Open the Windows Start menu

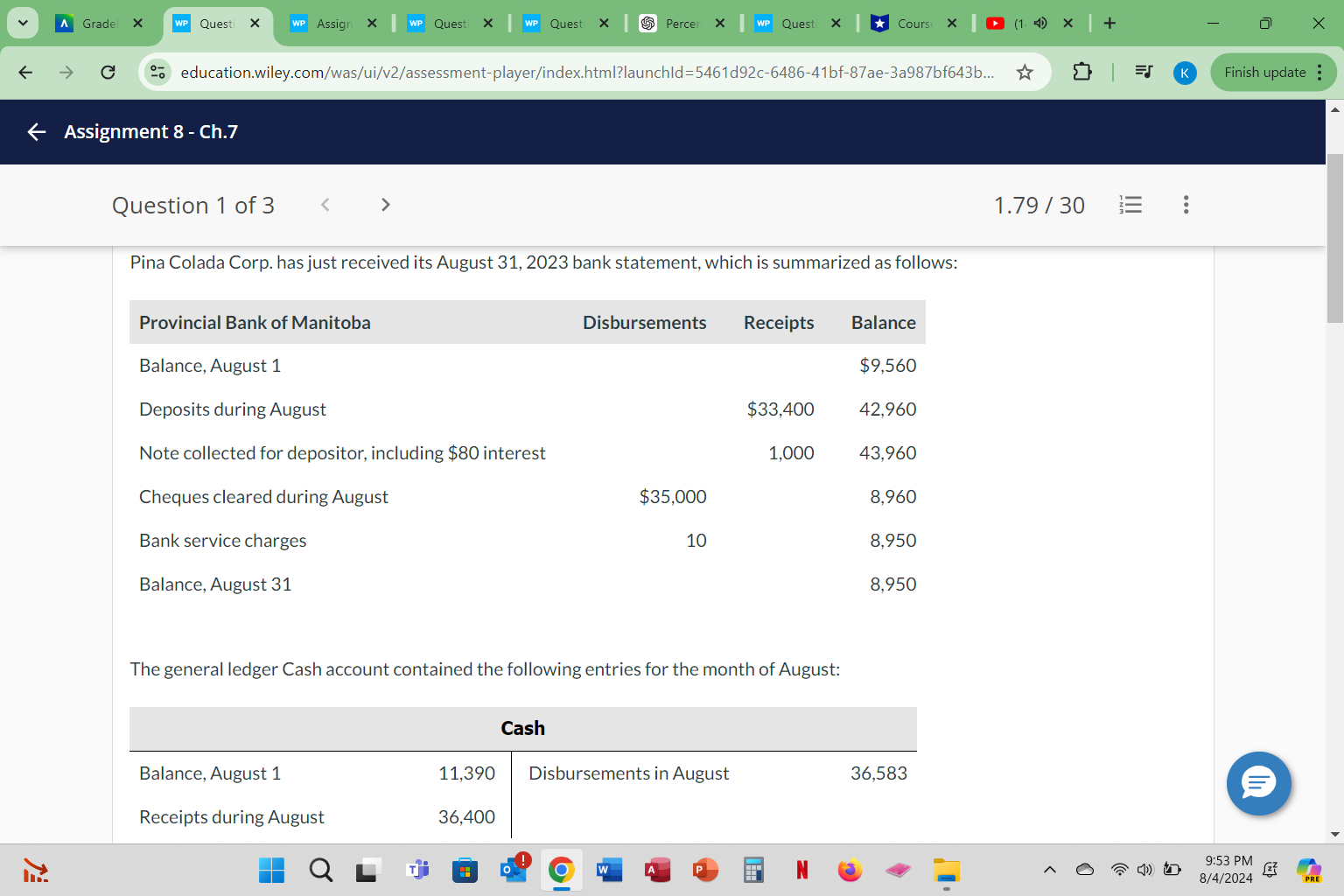[x=271, y=870]
